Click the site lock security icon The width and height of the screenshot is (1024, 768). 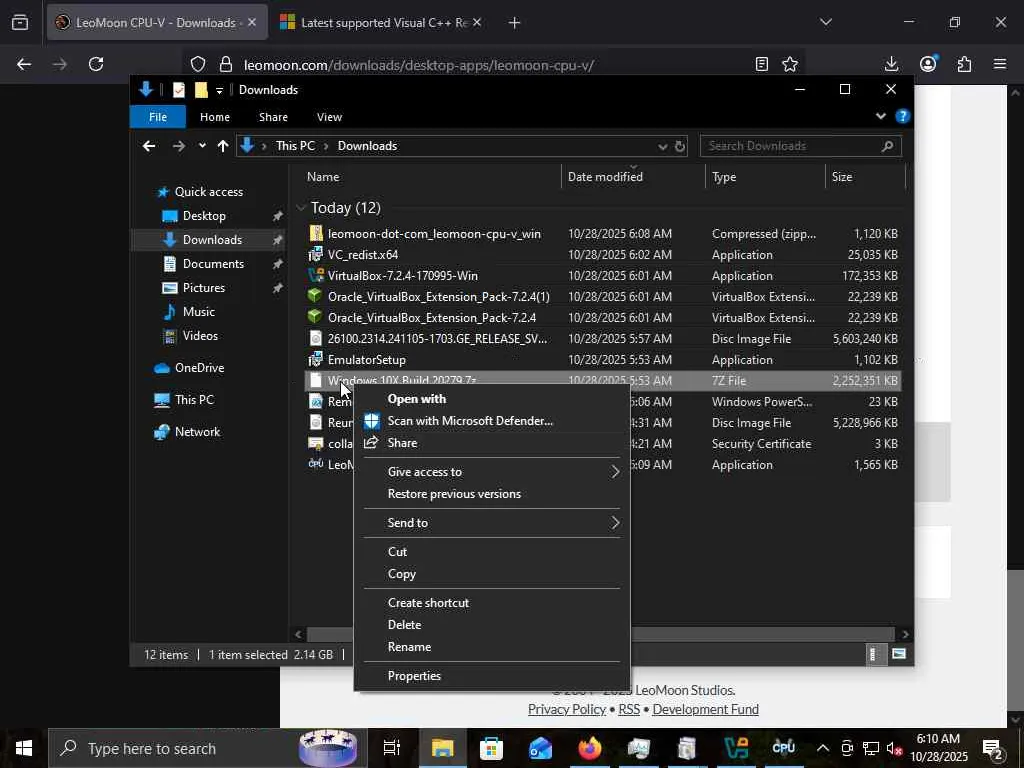[x=226, y=64]
